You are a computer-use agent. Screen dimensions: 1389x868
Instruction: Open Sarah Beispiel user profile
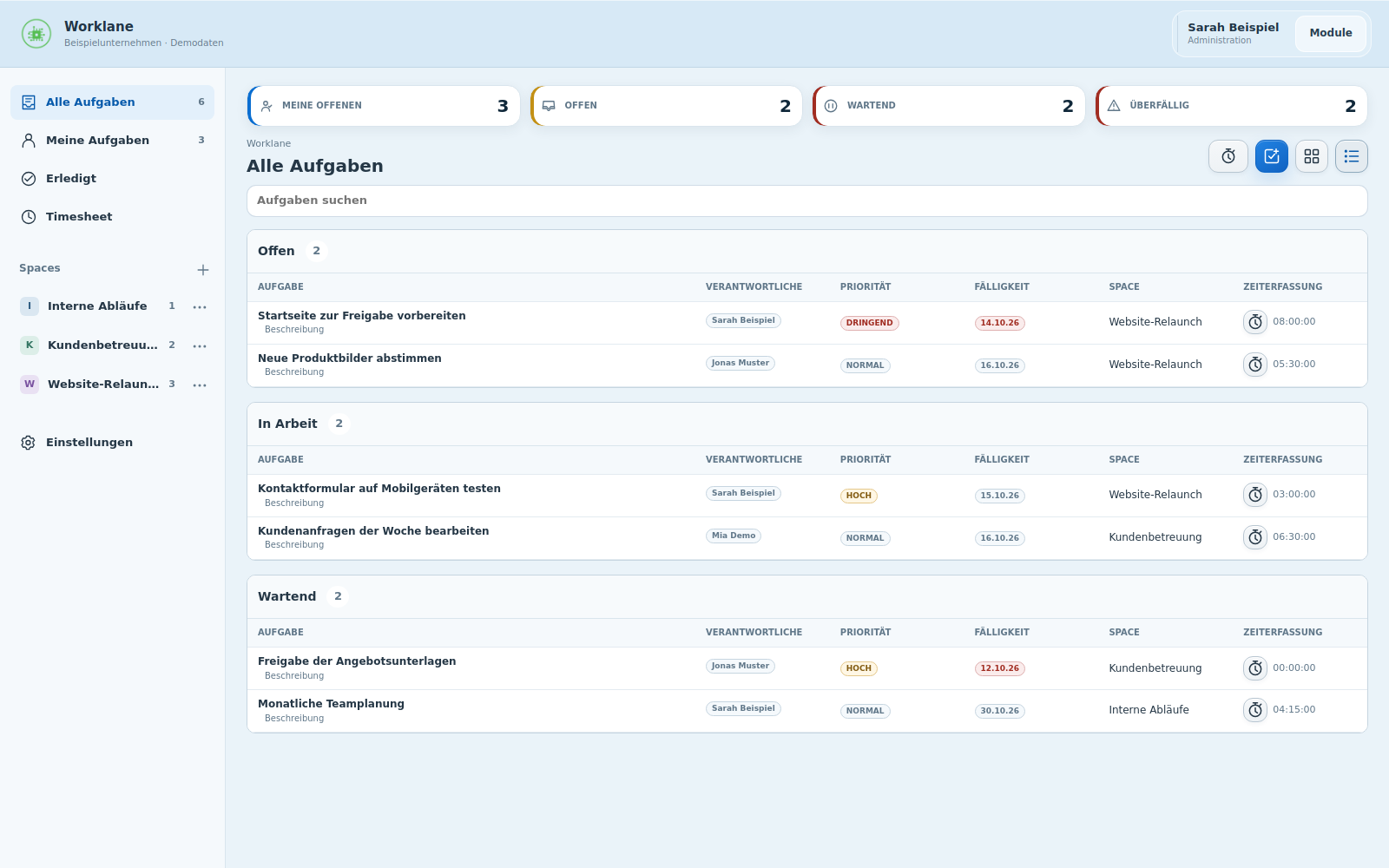(1233, 33)
